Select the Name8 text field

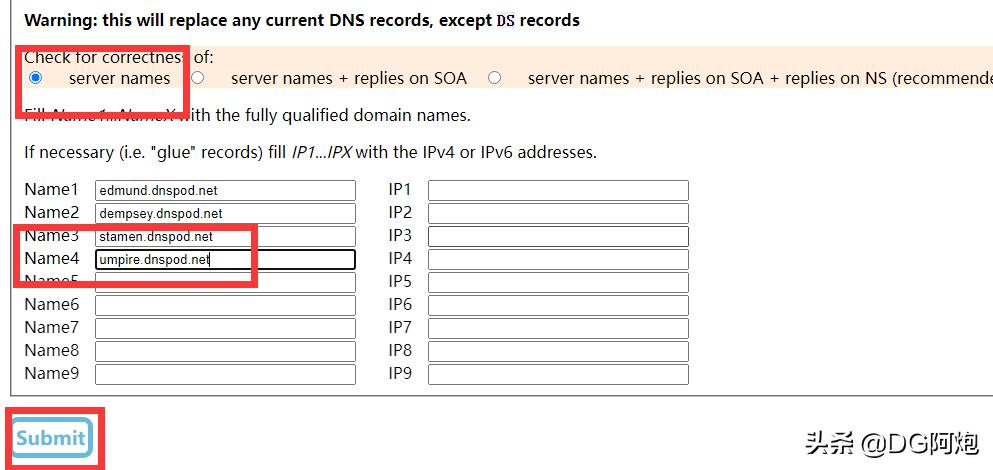click(225, 351)
